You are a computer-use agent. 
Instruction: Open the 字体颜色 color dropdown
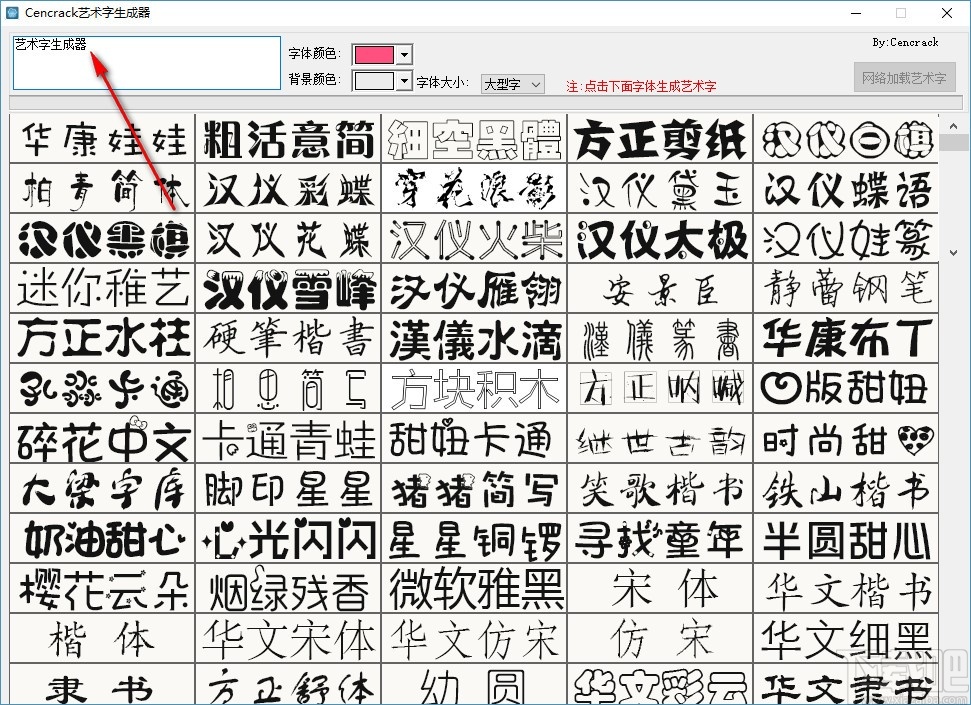pyautogui.click(x=404, y=54)
